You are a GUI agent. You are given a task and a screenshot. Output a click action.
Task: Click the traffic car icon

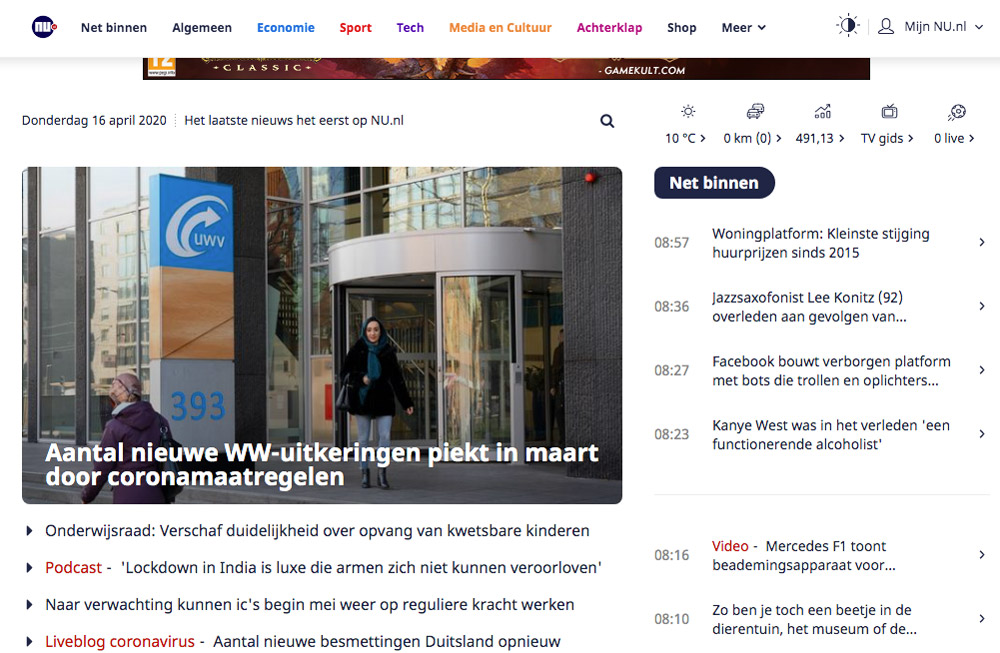click(755, 112)
